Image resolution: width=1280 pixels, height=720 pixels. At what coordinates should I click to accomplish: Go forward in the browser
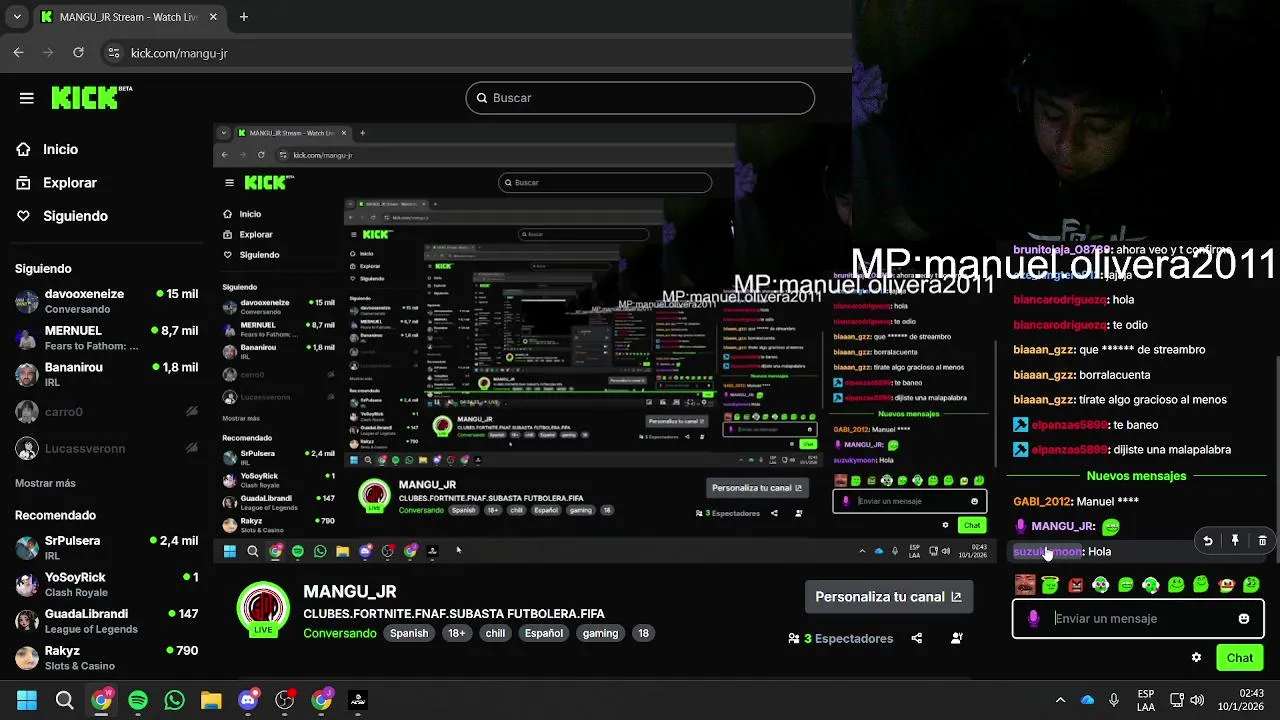tap(49, 53)
